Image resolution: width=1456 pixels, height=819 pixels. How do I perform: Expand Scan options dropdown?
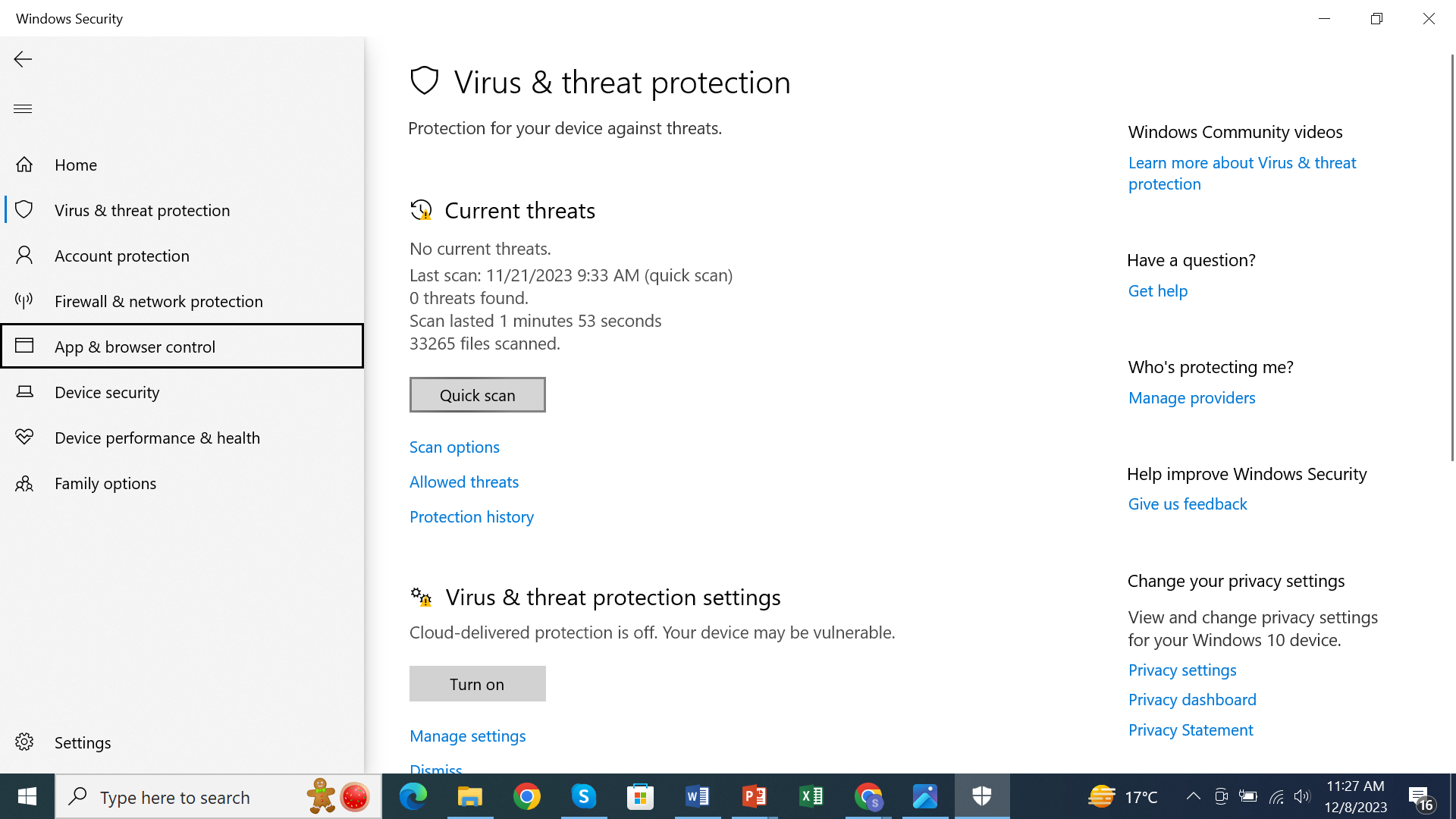coord(454,447)
